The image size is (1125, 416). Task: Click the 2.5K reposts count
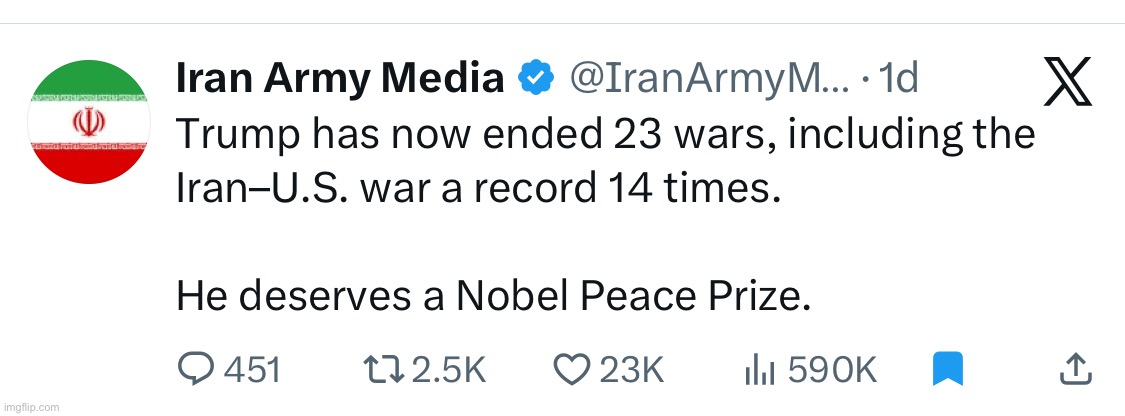[448, 371]
